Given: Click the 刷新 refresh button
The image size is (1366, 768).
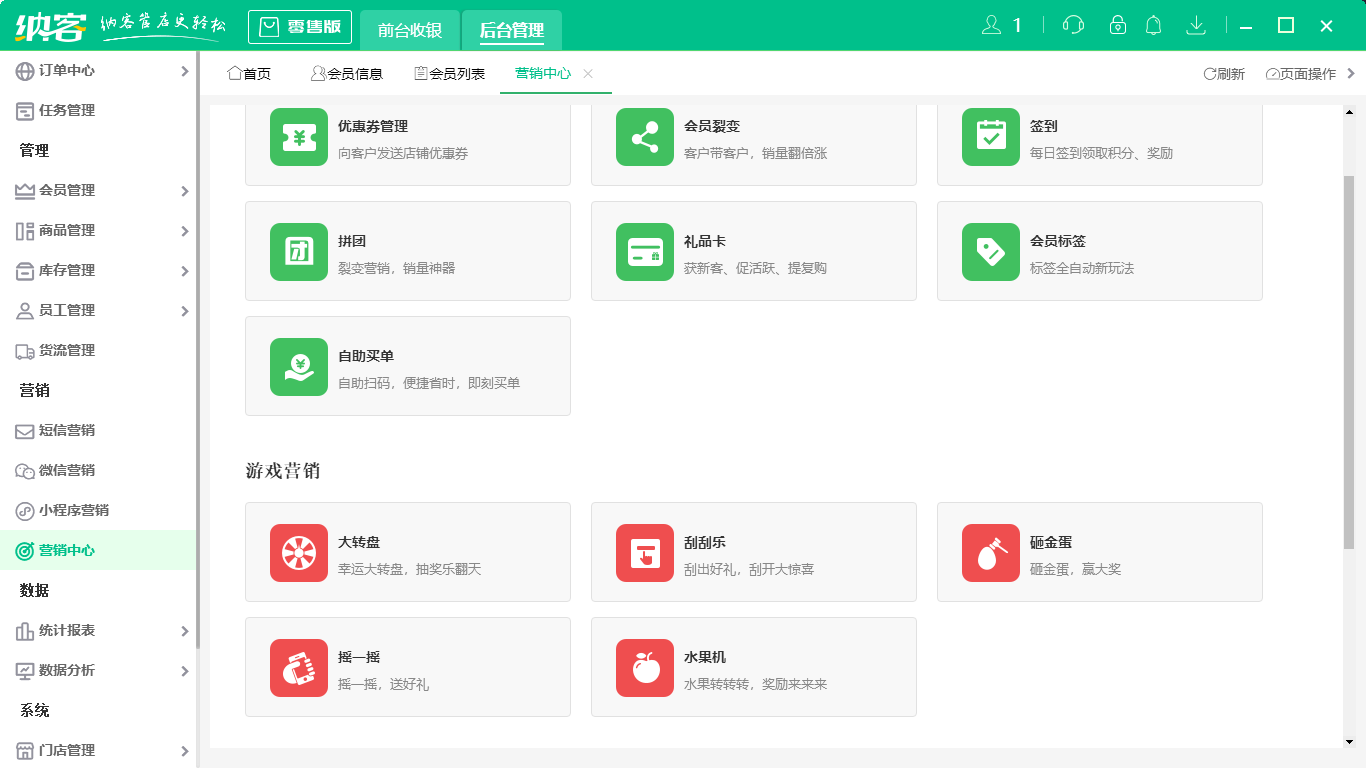Looking at the screenshot, I should point(1222,73).
